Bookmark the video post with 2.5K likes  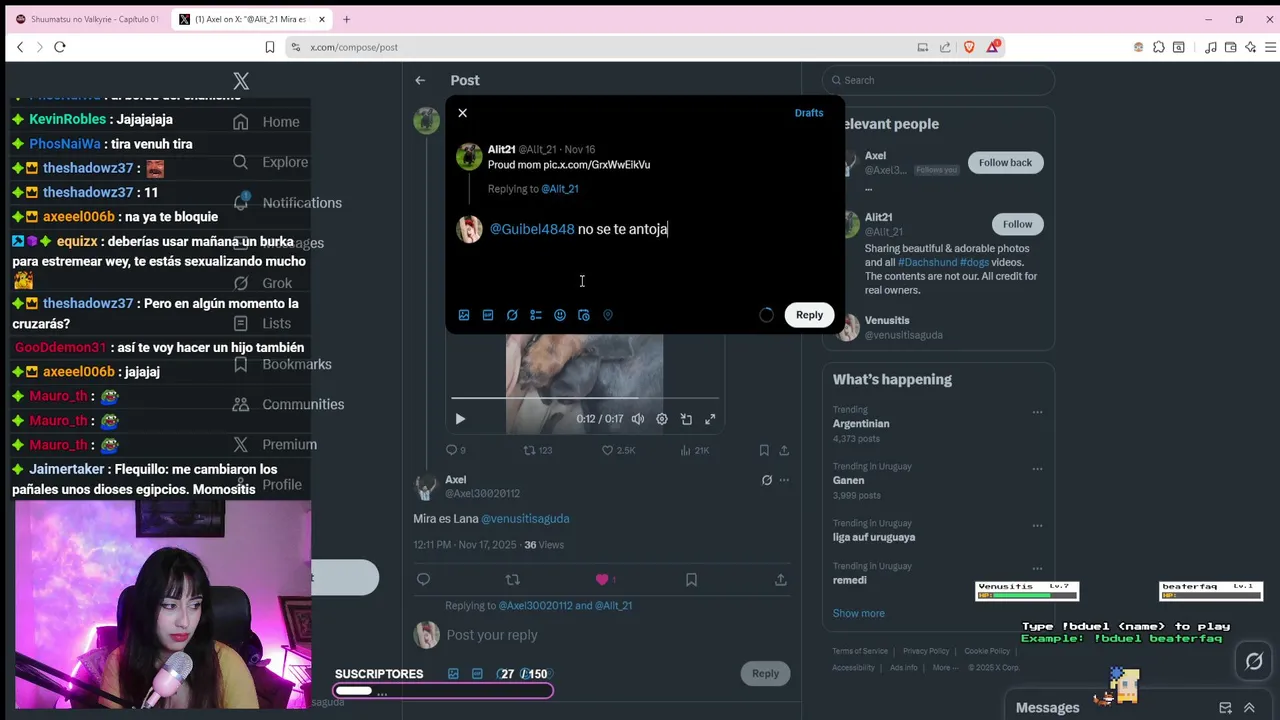[x=764, y=451]
